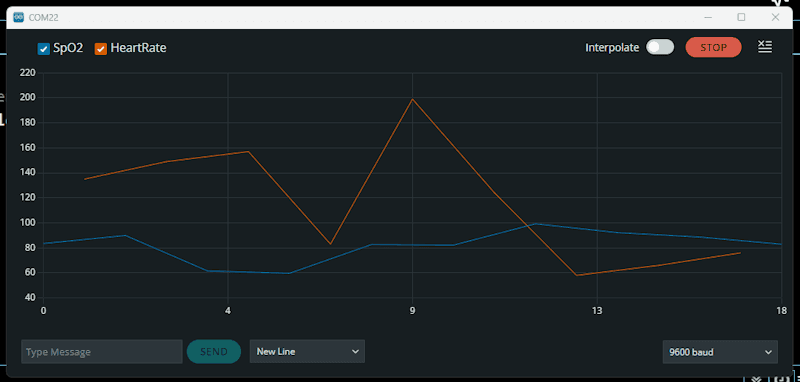Click the 200 y-axis label

click(27, 97)
